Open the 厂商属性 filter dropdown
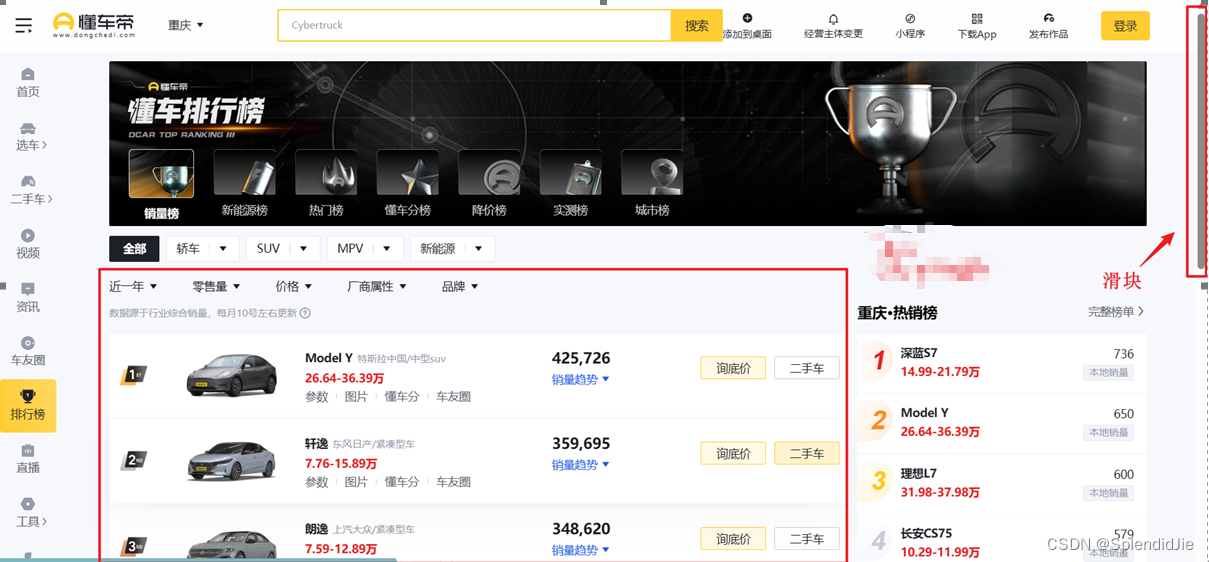The image size is (1209, 562). click(x=377, y=287)
